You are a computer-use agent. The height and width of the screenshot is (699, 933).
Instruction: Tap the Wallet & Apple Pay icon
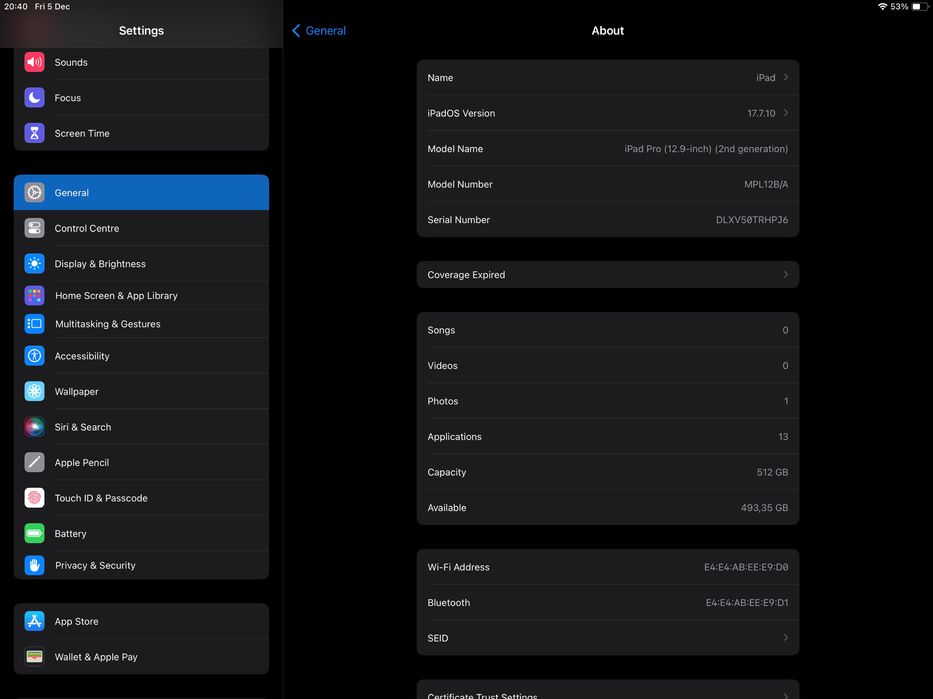coord(35,657)
